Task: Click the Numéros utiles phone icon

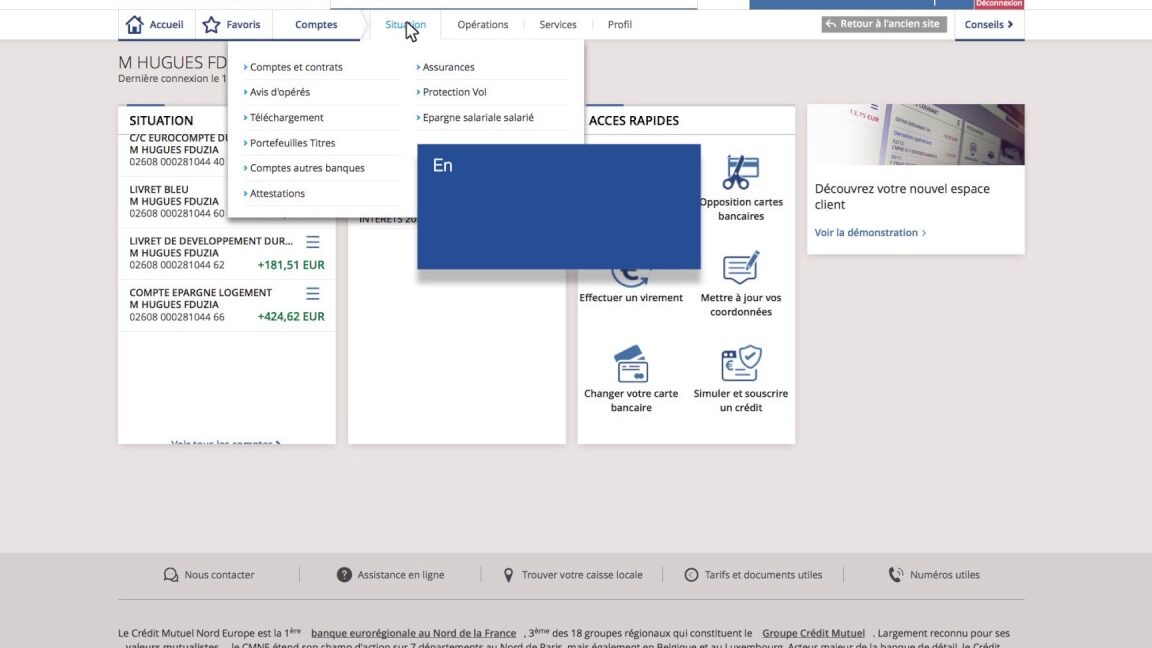Action: click(895, 575)
